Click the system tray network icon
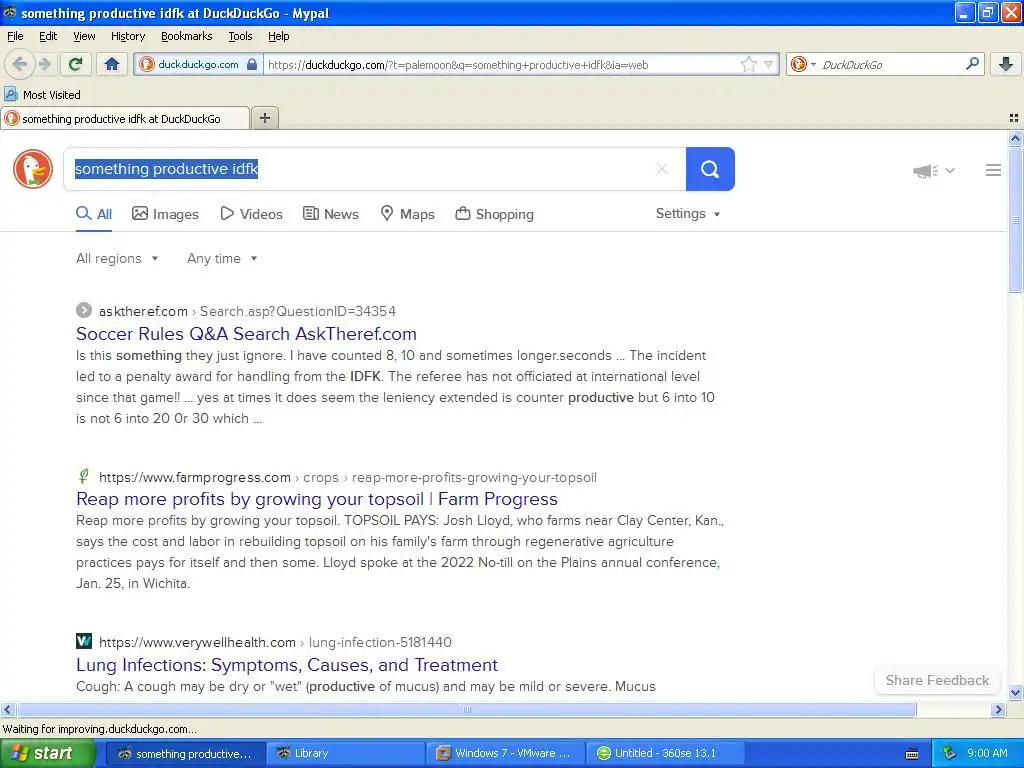This screenshot has height=768, width=1024. pos(949,753)
